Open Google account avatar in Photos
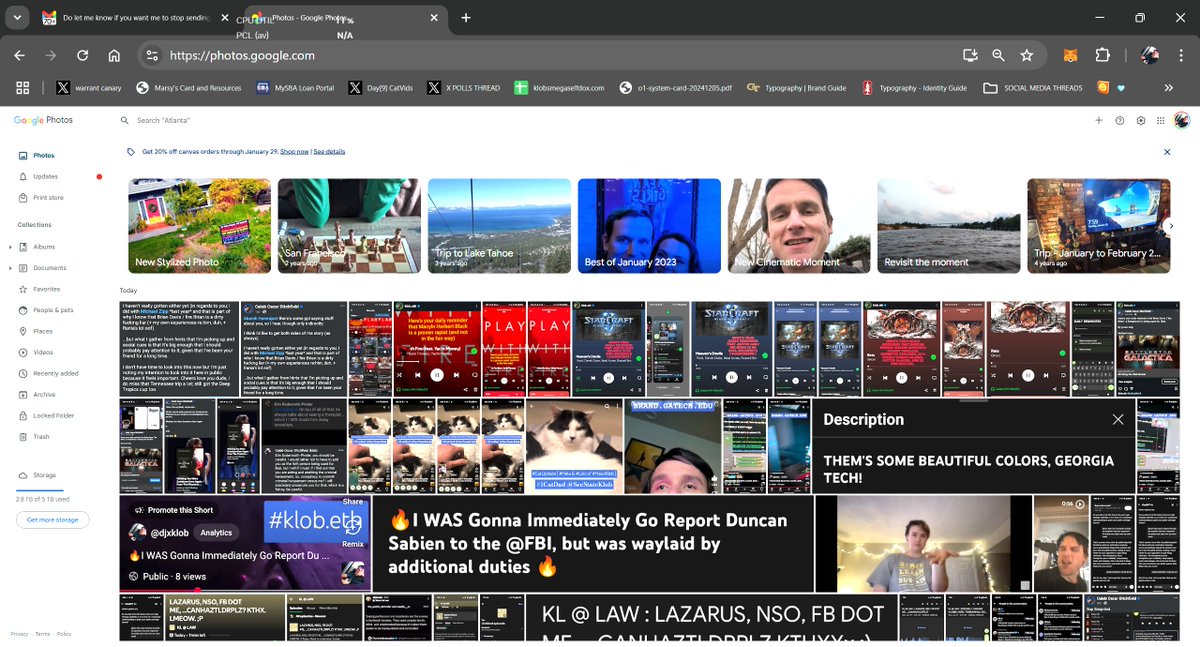Viewport: 1200px width, 647px height. pyautogui.click(x=1182, y=120)
